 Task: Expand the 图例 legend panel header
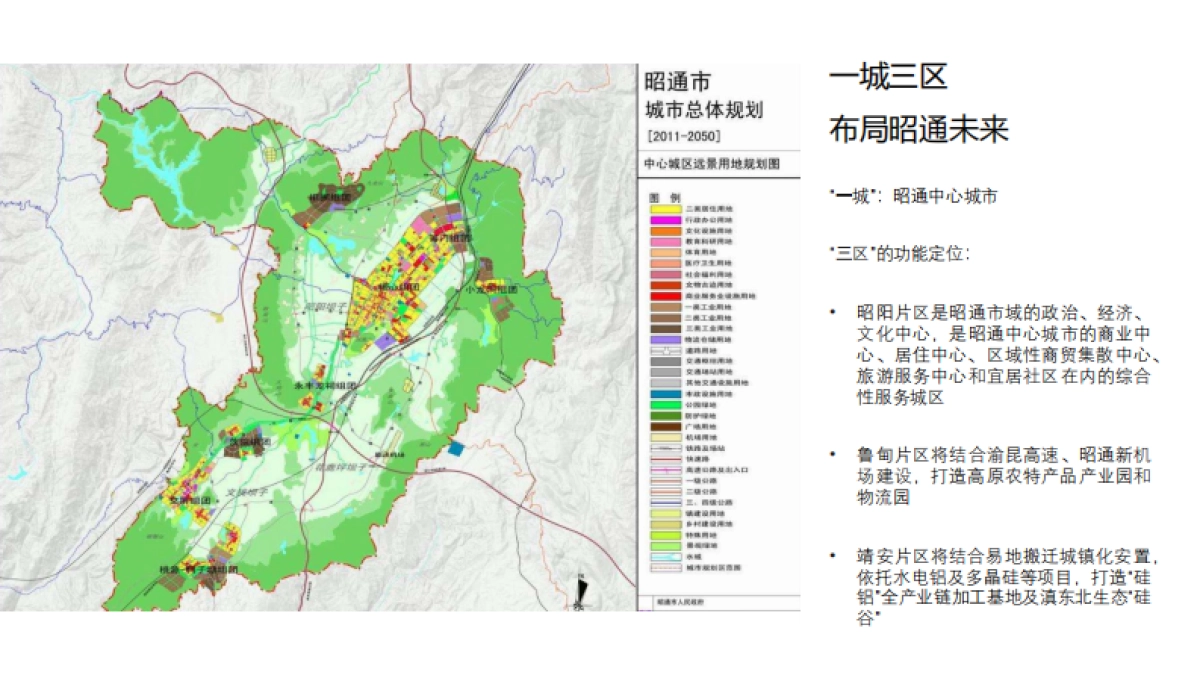(x=660, y=196)
